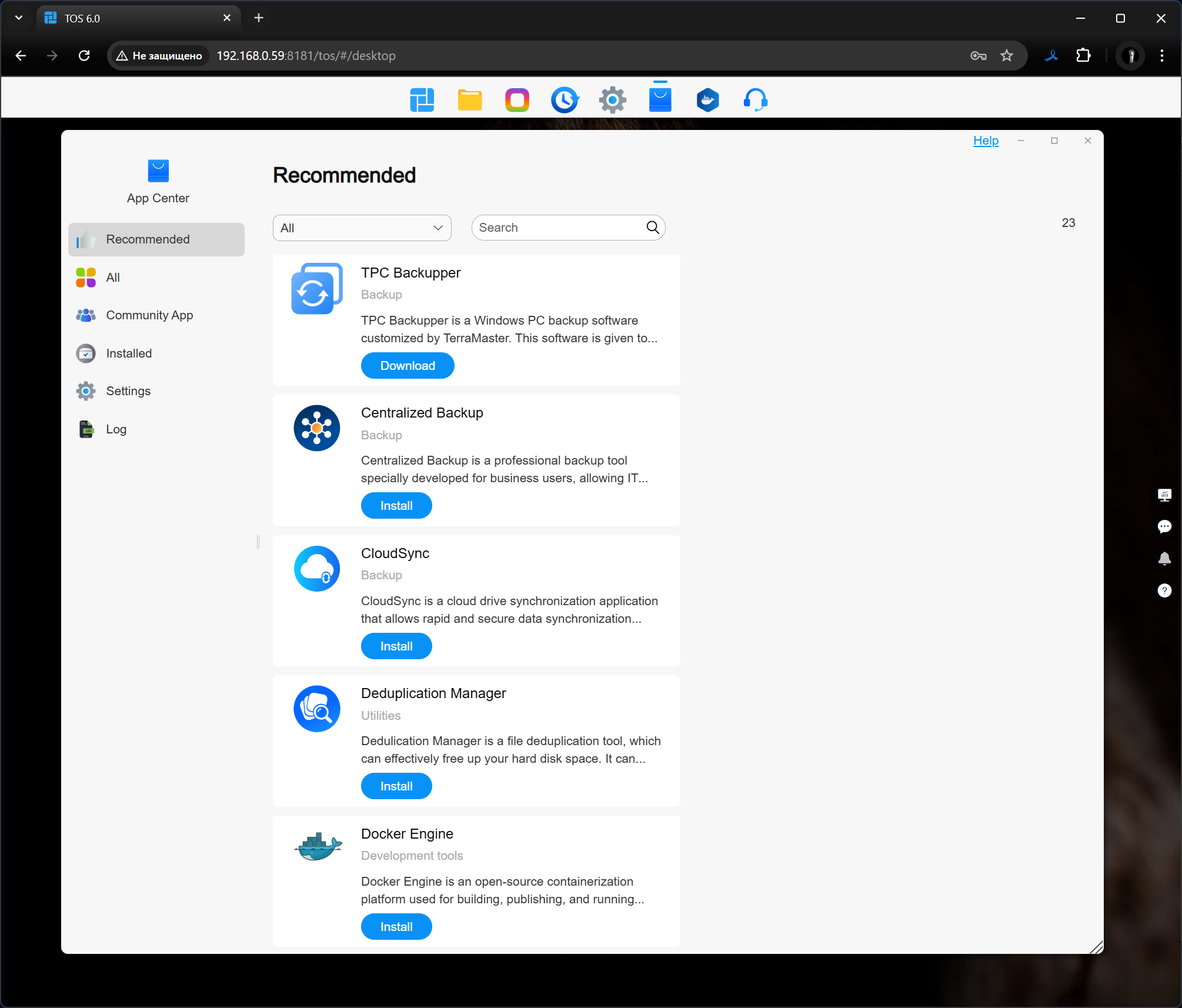Go back in the browser
The width and height of the screenshot is (1182, 1008).
pyautogui.click(x=21, y=55)
